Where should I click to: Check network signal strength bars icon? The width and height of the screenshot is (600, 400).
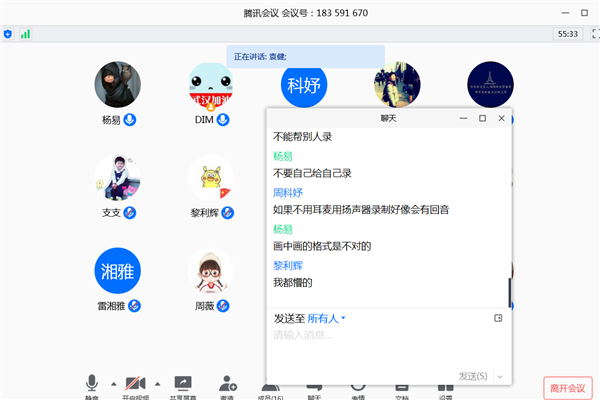pos(25,34)
